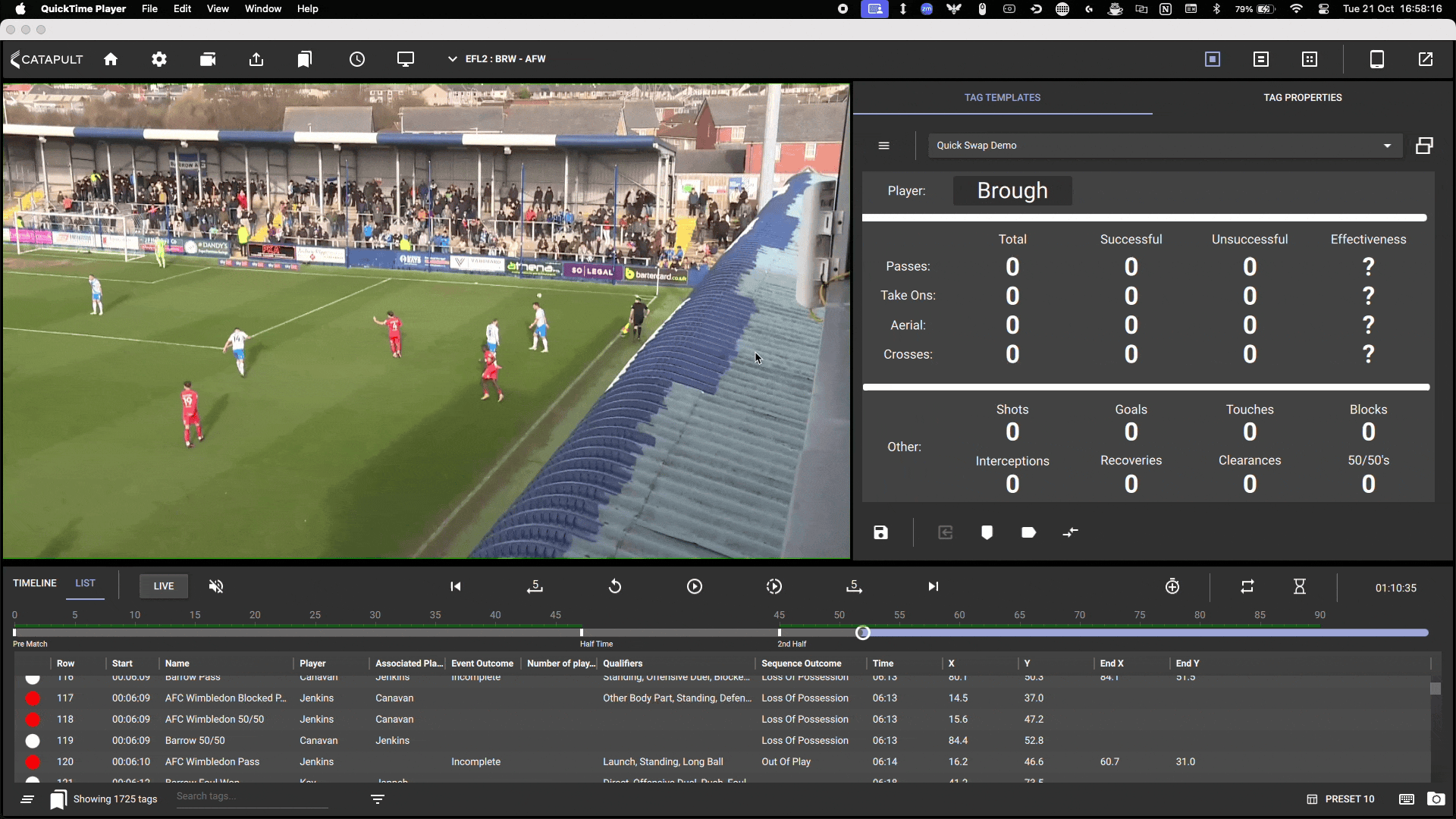Click the add timer icon
1456x819 pixels.
pos(1172,586)
